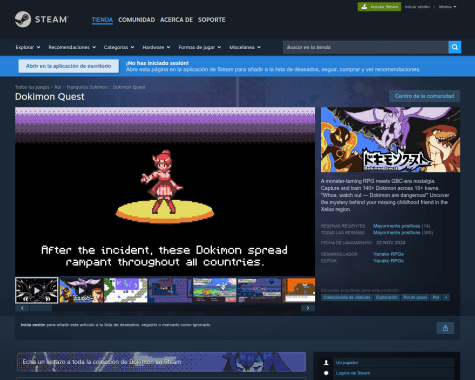Click Franquicia Dokimon breadcrumb
Viewport: 475px width, 380px height.
coord(87,87)
